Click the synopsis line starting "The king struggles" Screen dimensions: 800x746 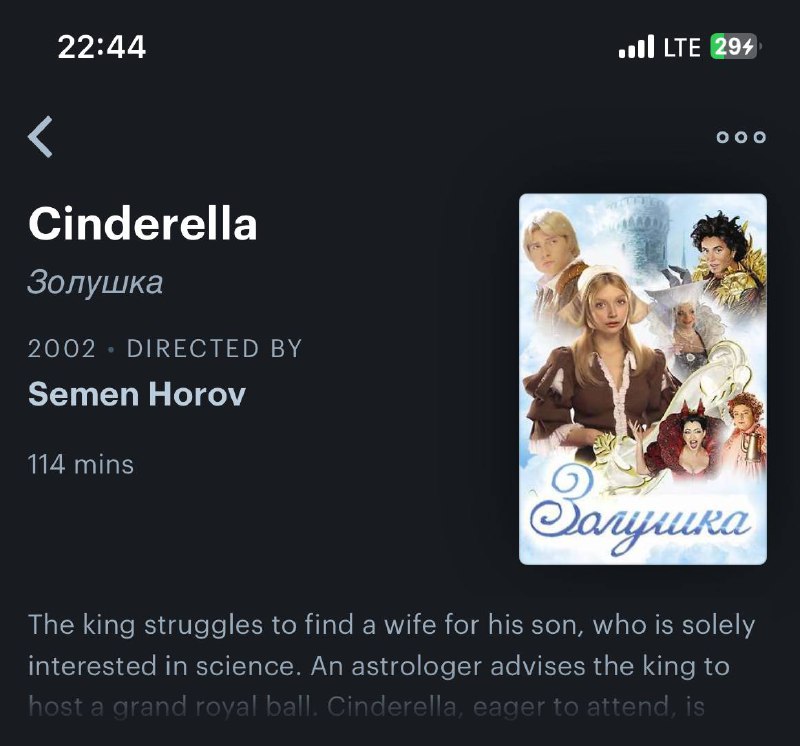click(391, 625)
